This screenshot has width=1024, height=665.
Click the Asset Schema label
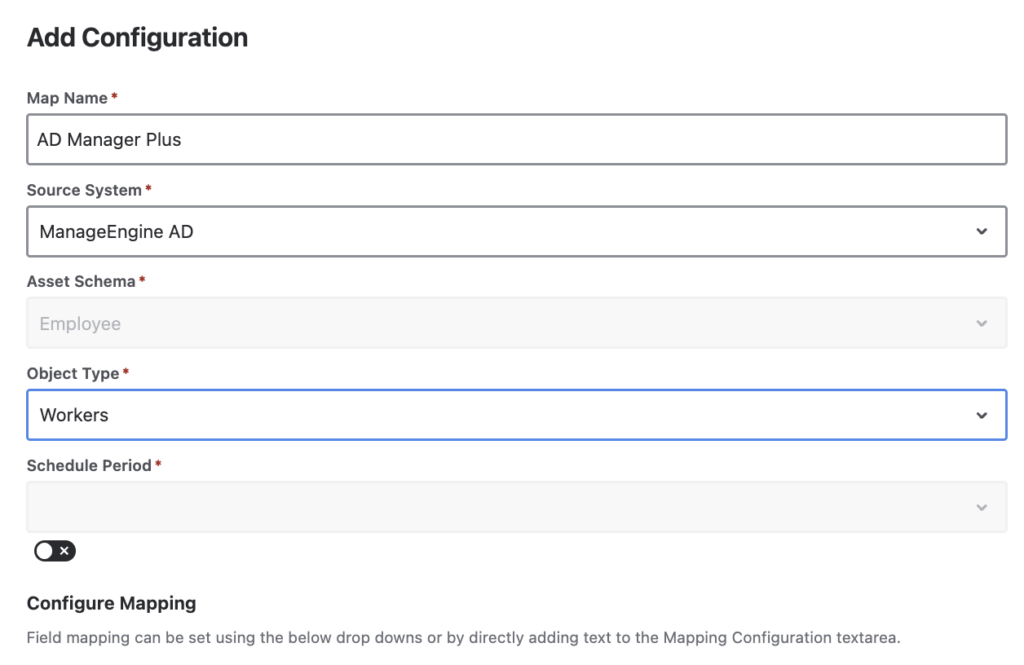[80, 282]
